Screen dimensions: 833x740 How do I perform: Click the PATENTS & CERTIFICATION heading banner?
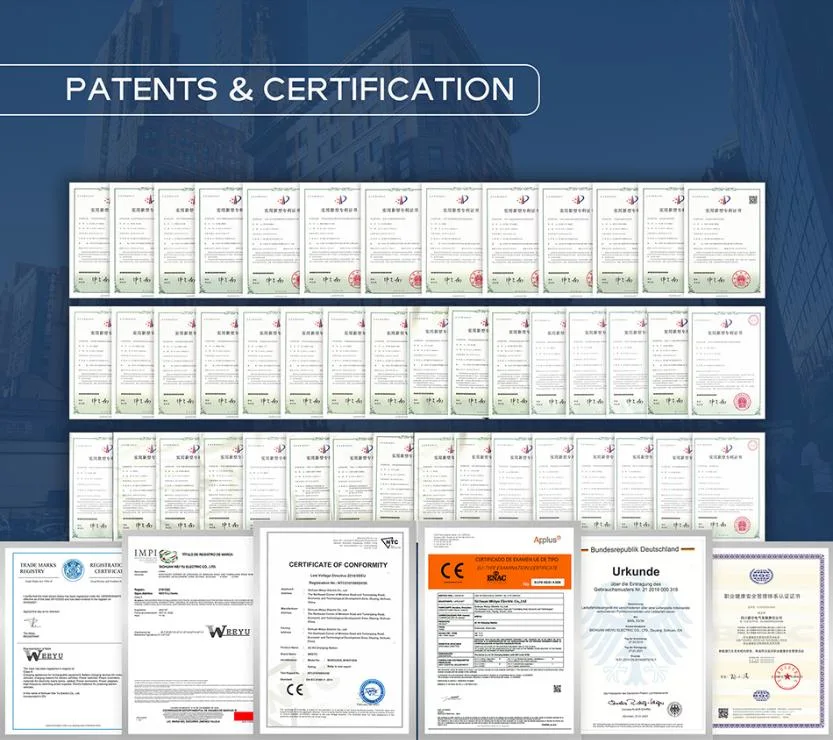[269, 90]
